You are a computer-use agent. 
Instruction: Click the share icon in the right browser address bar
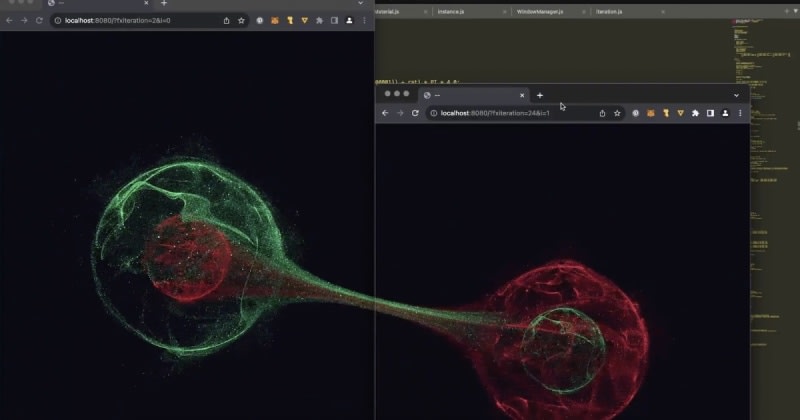(602, 113)
